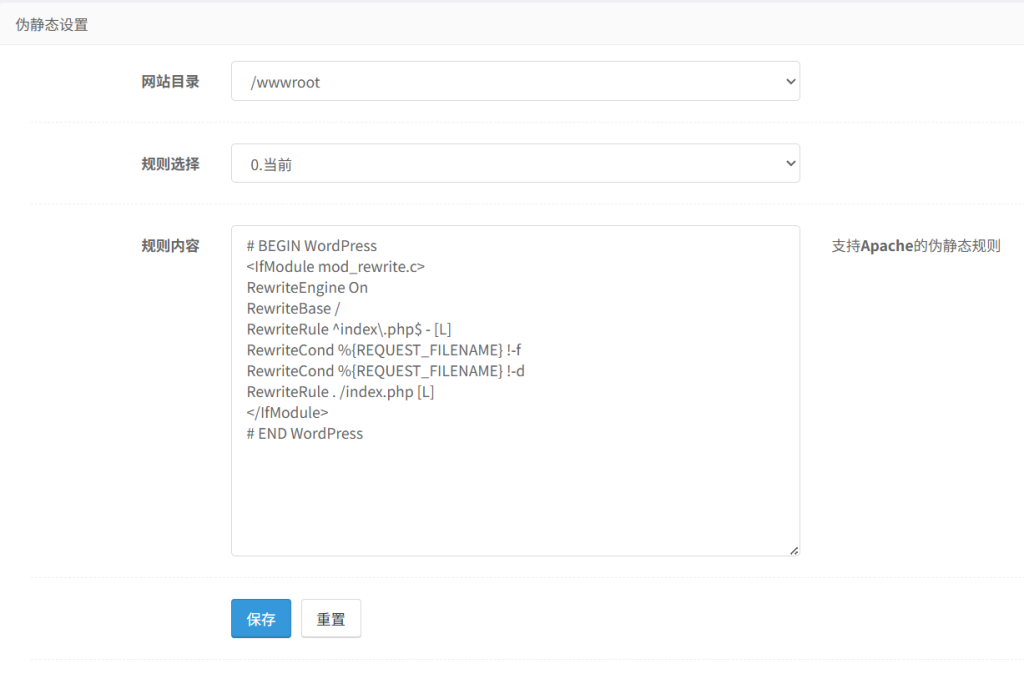This screenshot has height=674, width=1024.
Task: Click the '# BEGIN WordPress' line
Action: 312,246
